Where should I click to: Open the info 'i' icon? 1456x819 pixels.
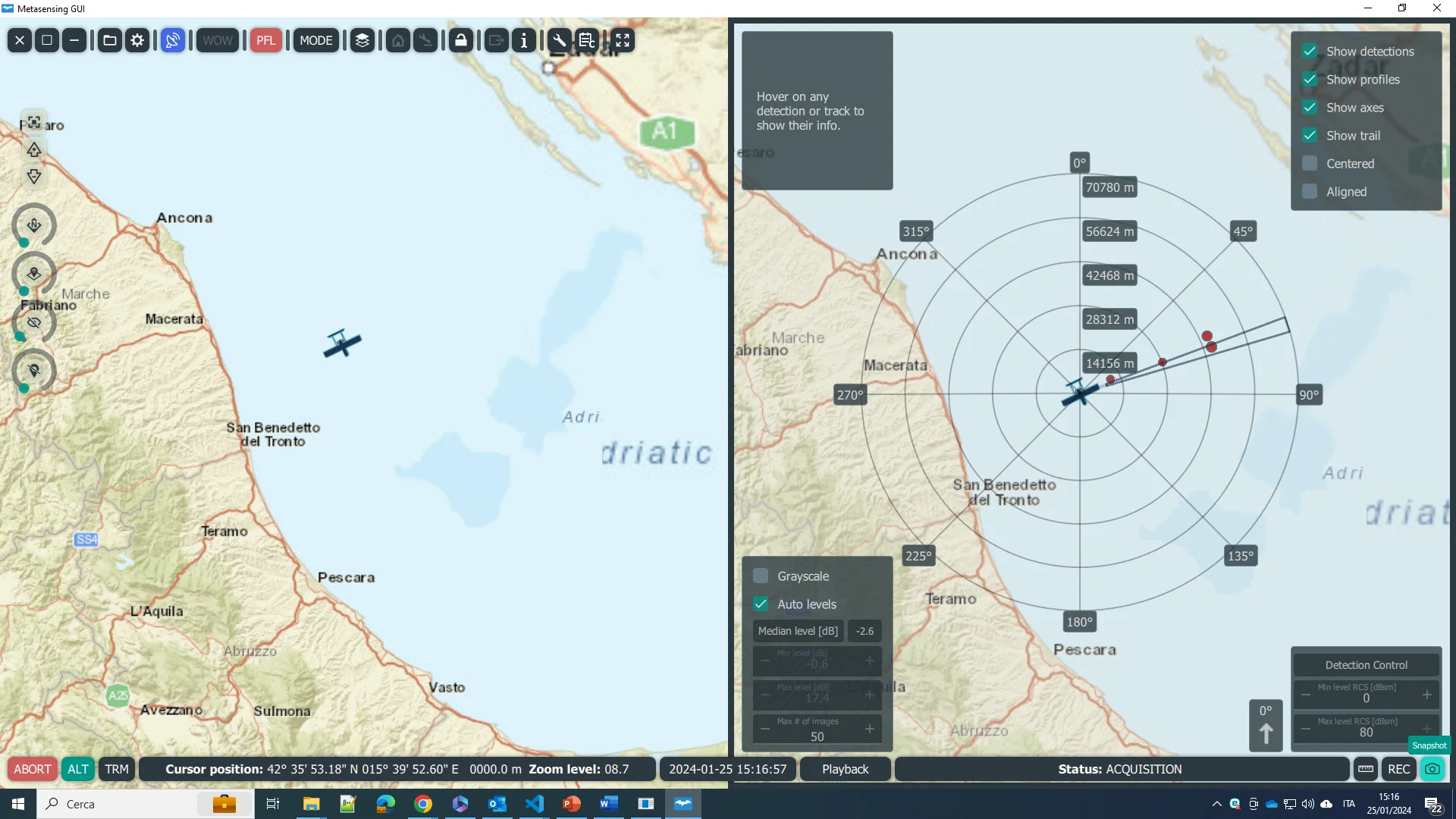[524, 40]
